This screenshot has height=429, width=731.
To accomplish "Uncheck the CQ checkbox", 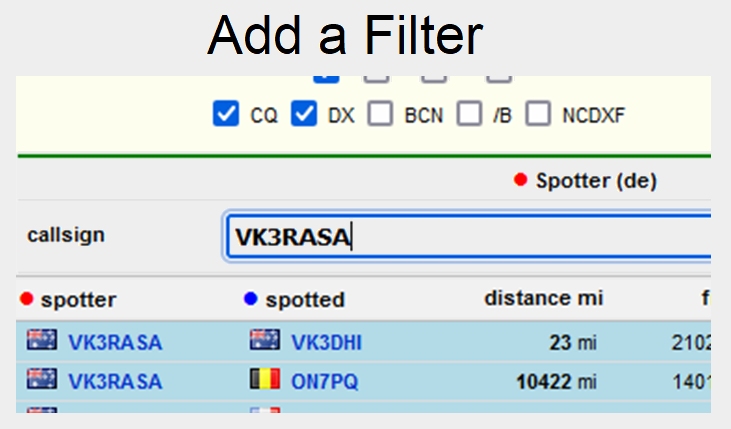I will tap(226, 114).
